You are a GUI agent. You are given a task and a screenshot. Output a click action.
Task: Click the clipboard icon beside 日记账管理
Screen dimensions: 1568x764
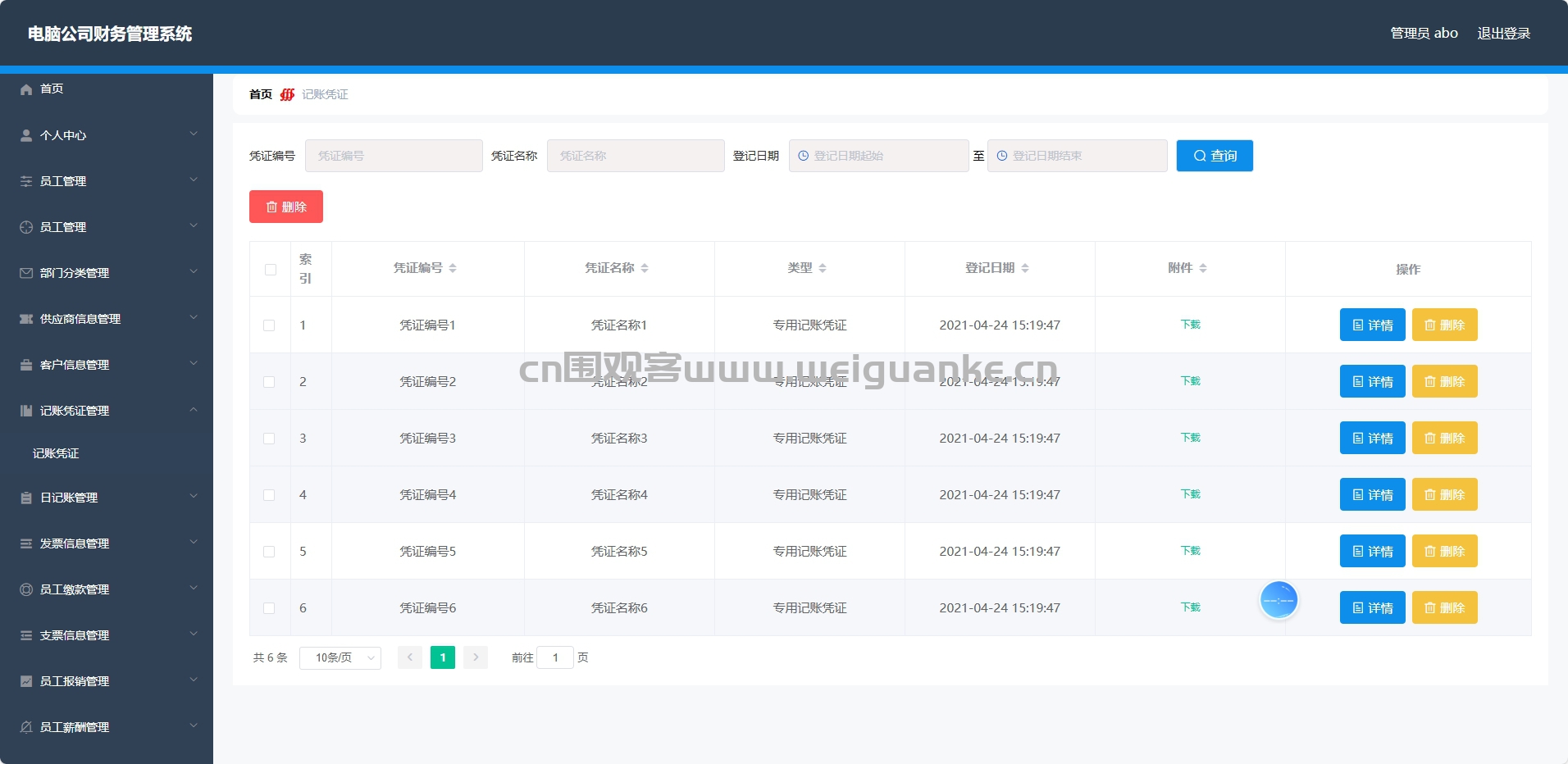[x=26, y=498]
